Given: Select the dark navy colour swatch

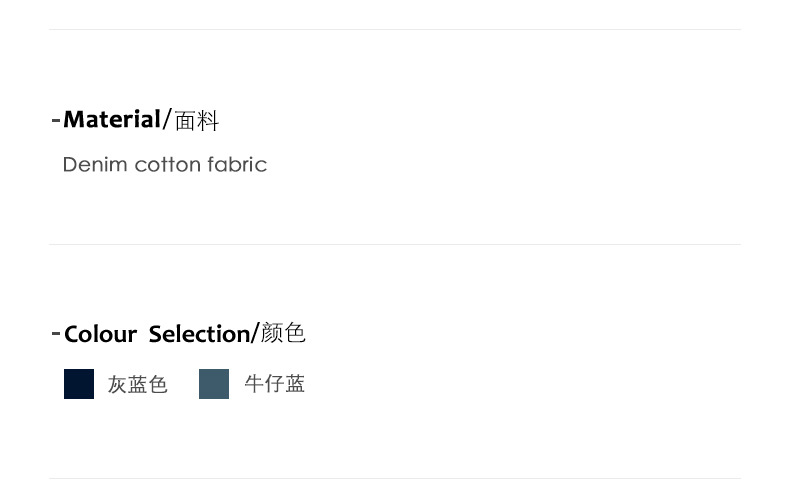Looking at the screenshot, I should (79, 384).
